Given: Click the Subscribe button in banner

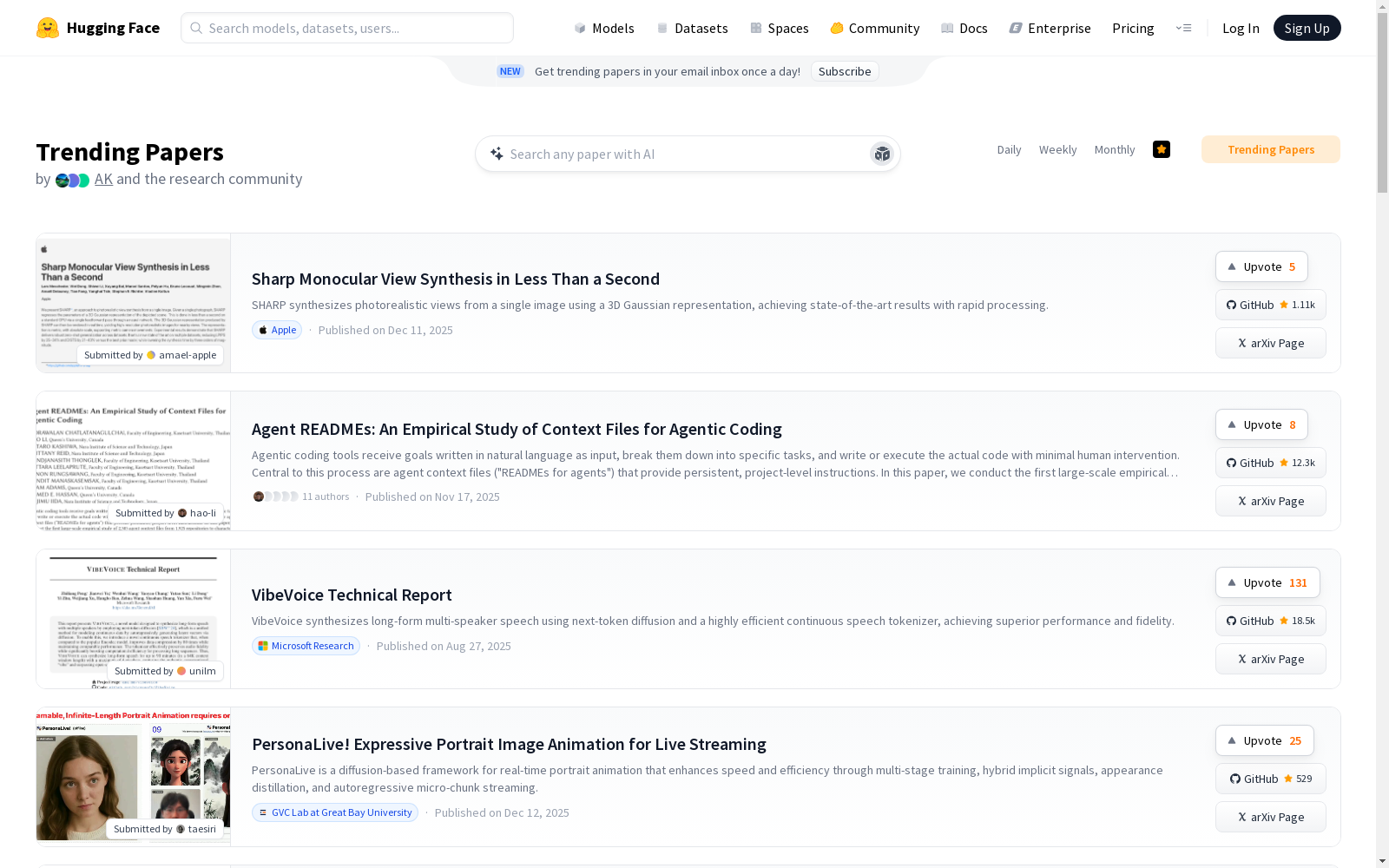Looking at the screenshot, I should 844,71.
